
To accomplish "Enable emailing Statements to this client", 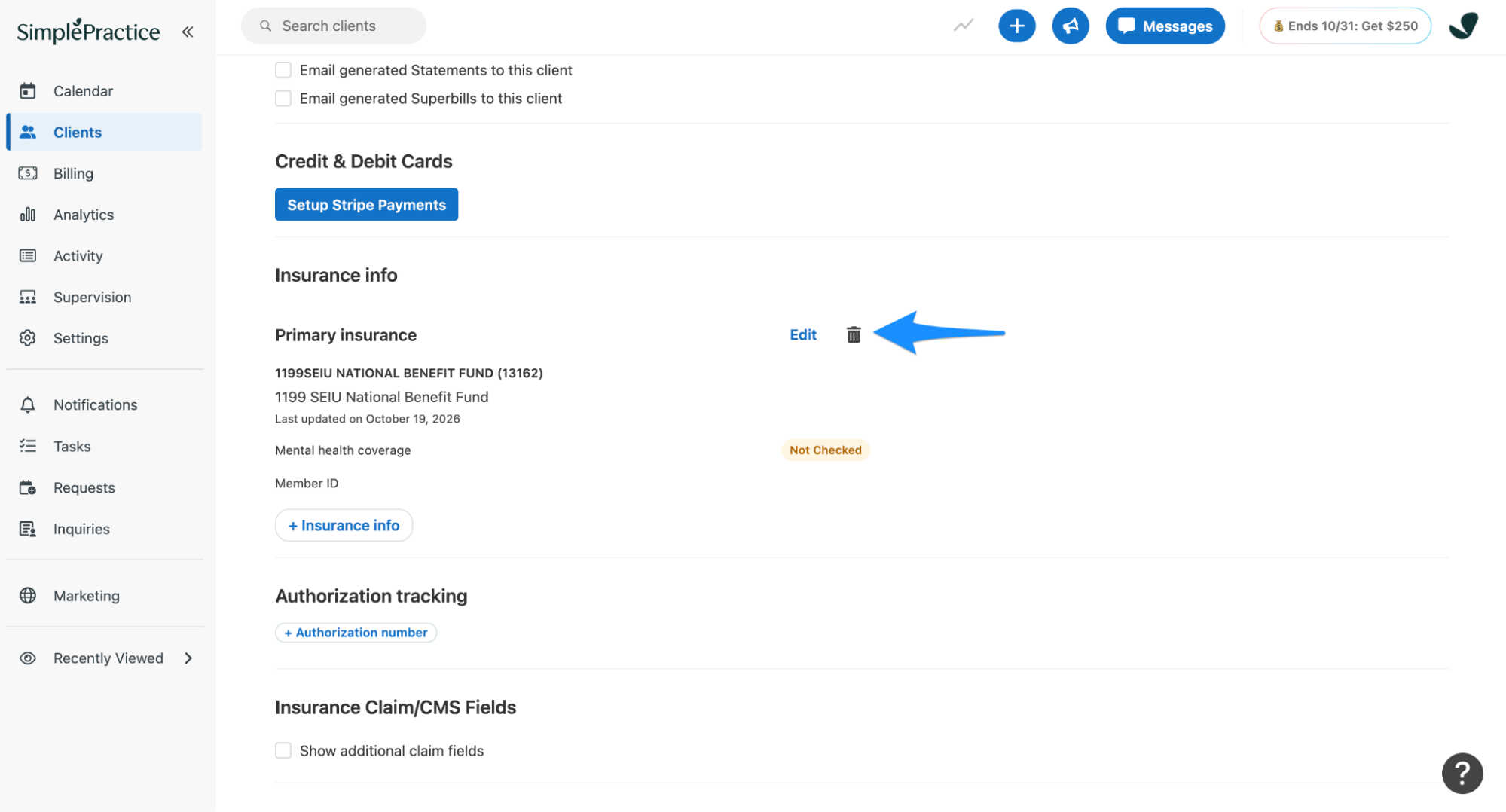I will (283, 70).
